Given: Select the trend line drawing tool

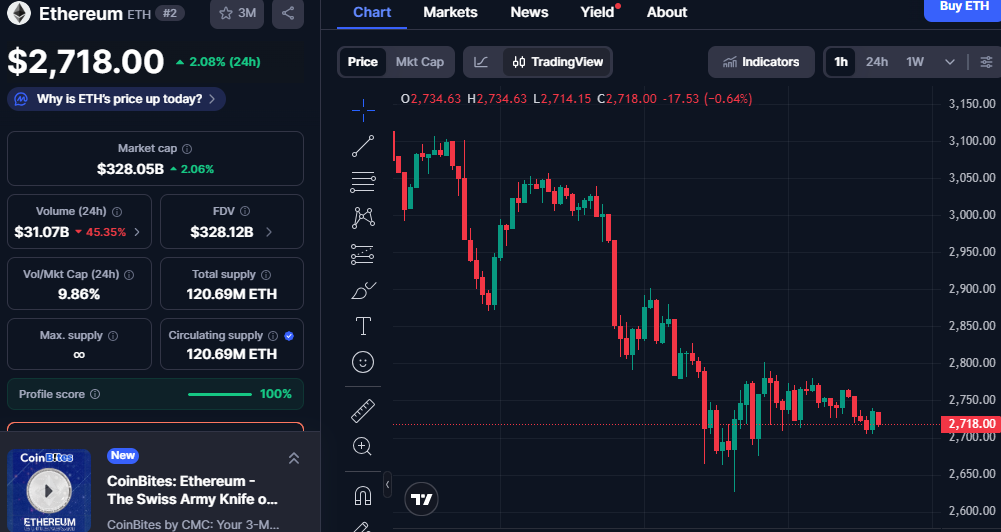Looking at the screenshot, I should coord(363,146).
